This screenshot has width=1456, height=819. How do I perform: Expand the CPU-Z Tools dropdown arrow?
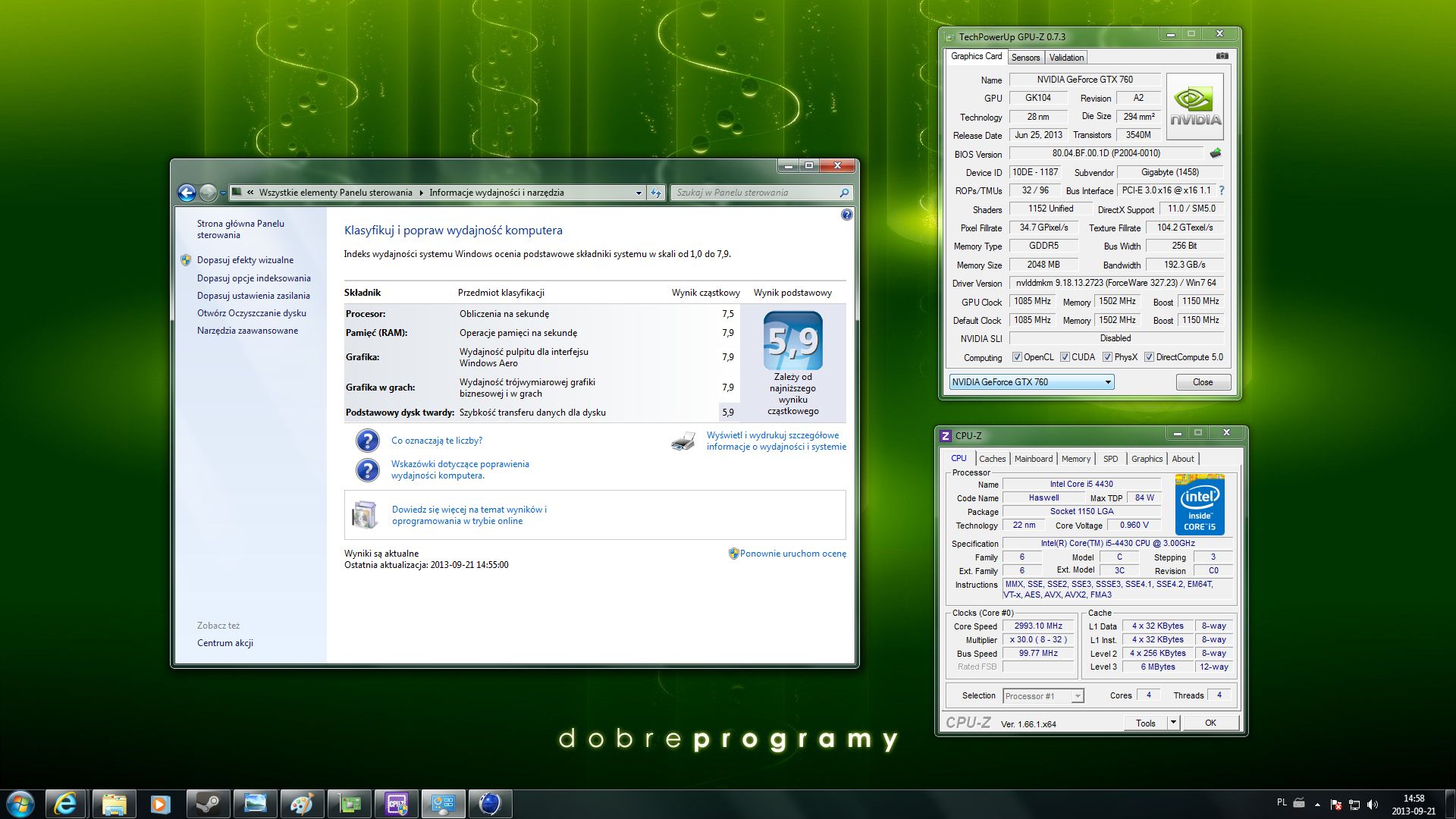(1173, 723)
